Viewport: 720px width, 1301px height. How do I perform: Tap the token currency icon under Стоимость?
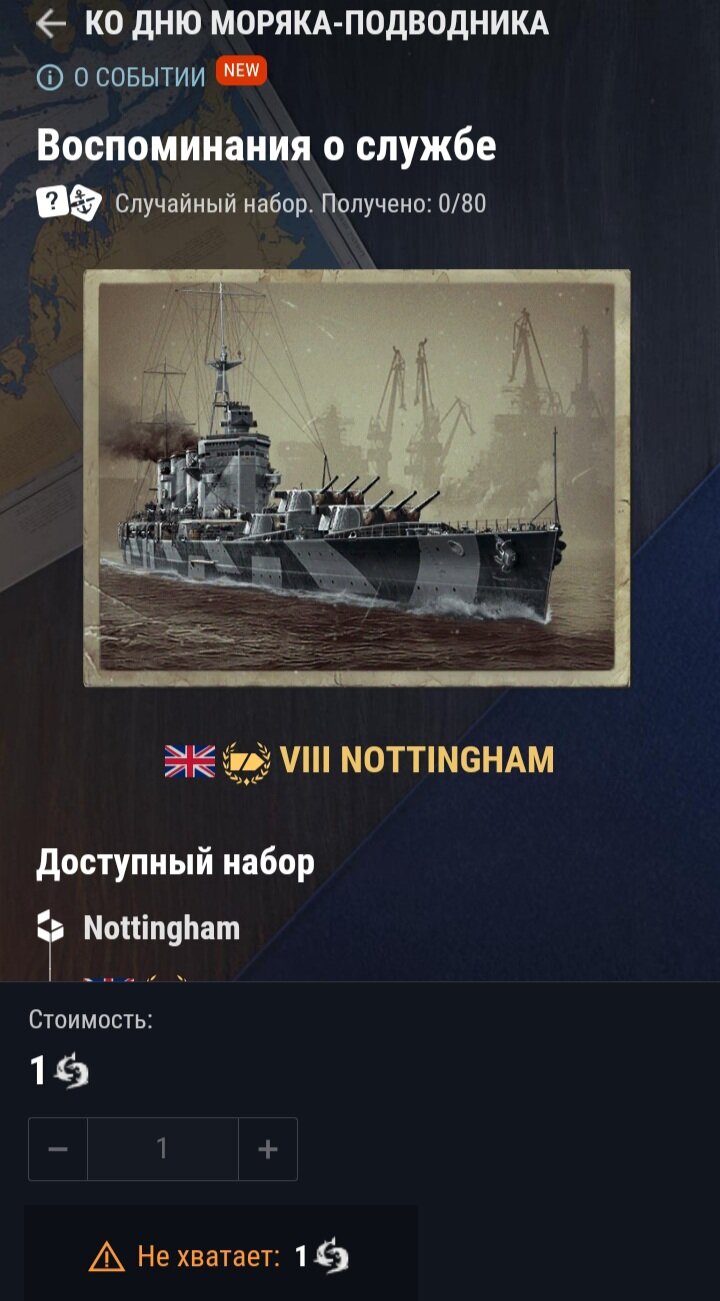point(71,1073)
